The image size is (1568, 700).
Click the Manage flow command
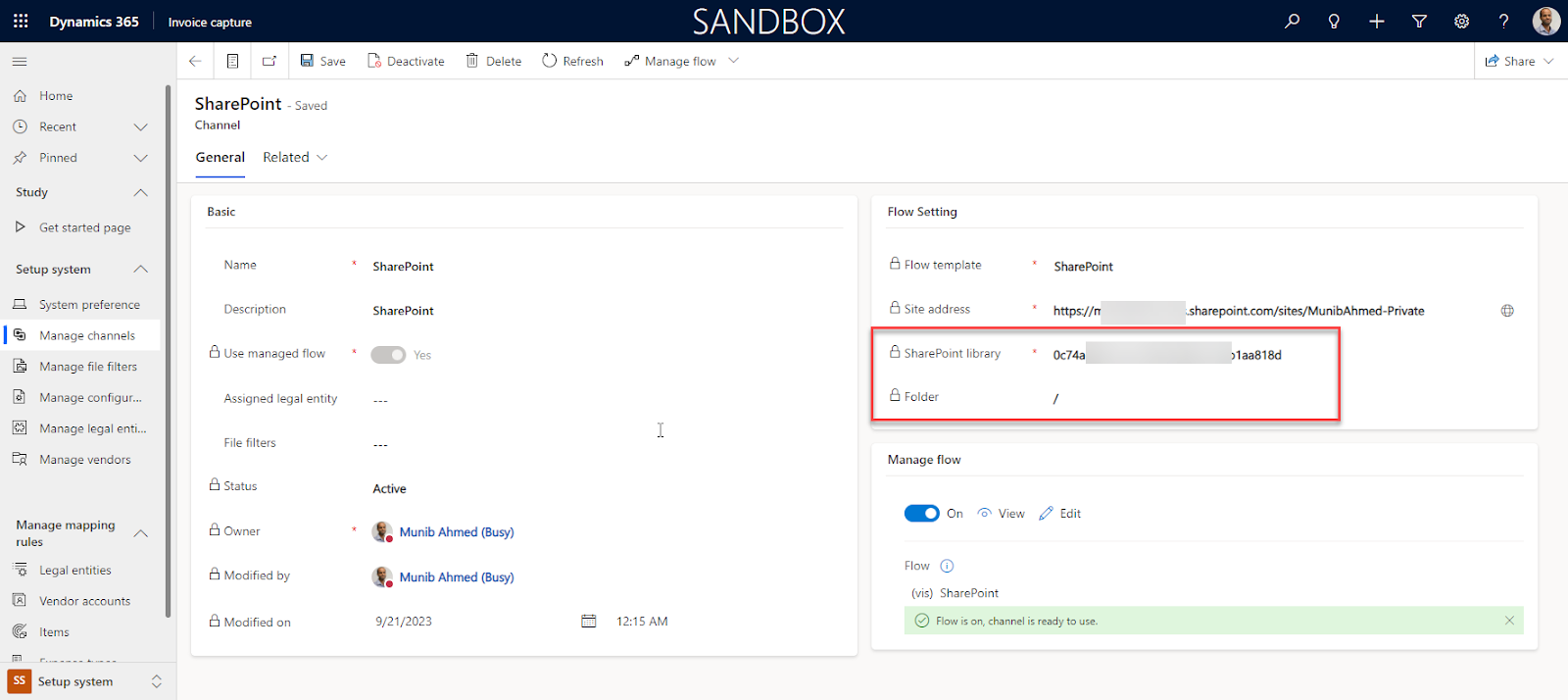point(670,61)
